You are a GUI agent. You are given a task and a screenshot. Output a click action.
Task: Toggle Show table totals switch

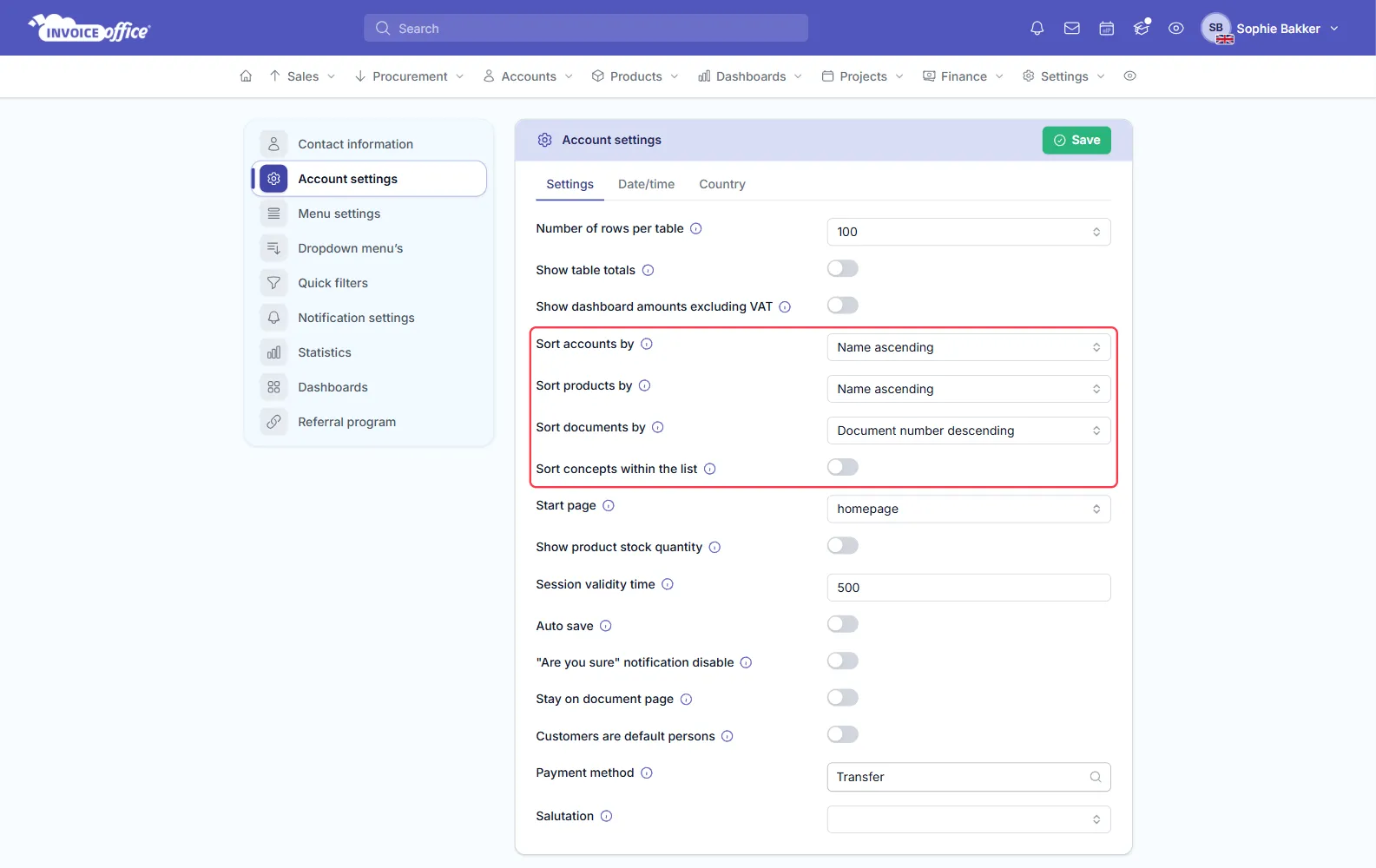[843, 269]
